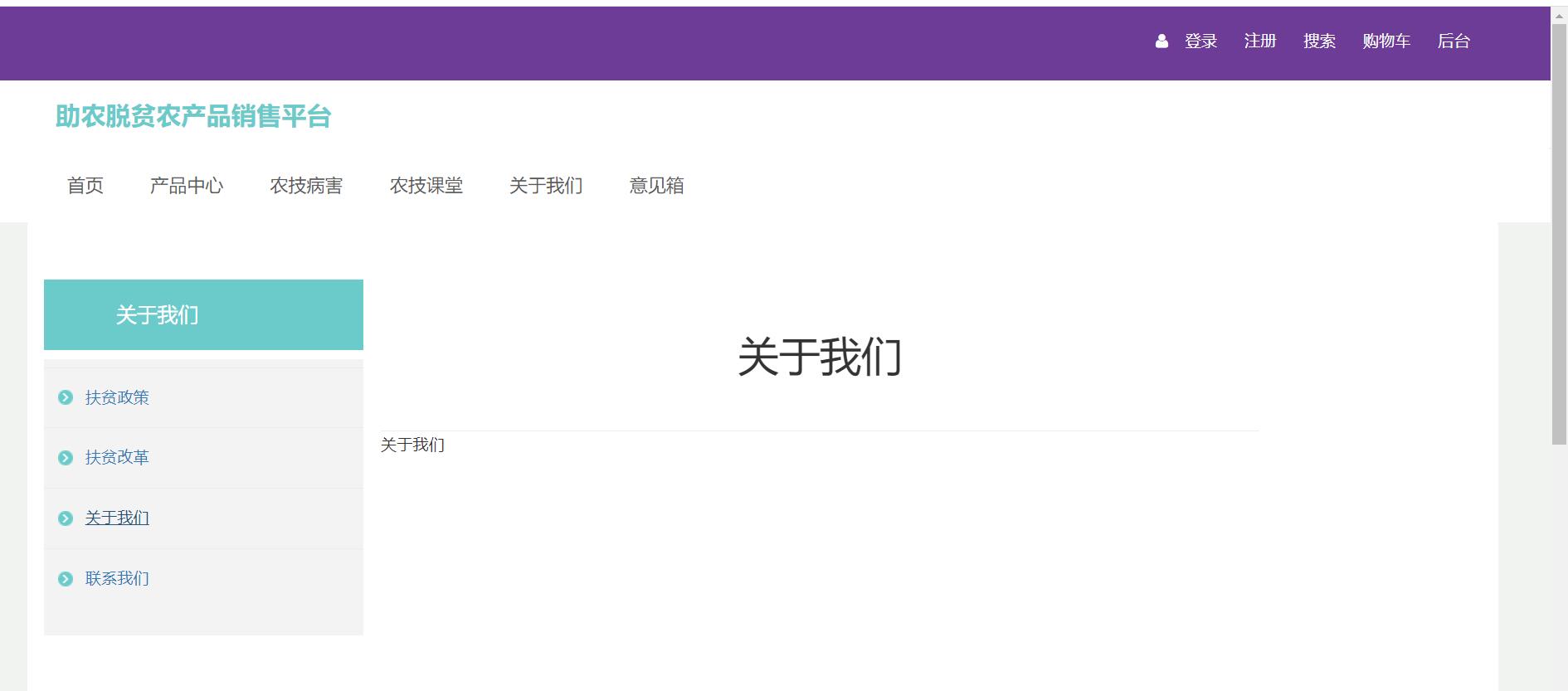Click the vertical scrollbar thumb
The height and width of the screenshot is (691, 1568).
click(1560, 234)
